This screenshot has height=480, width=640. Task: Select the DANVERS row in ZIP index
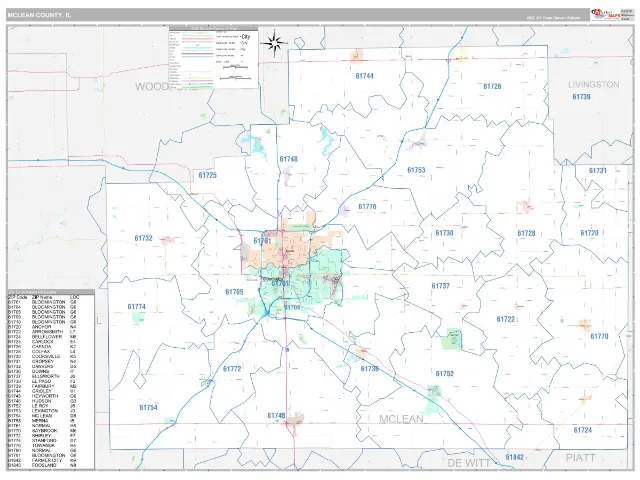click(x=42, y=367)
